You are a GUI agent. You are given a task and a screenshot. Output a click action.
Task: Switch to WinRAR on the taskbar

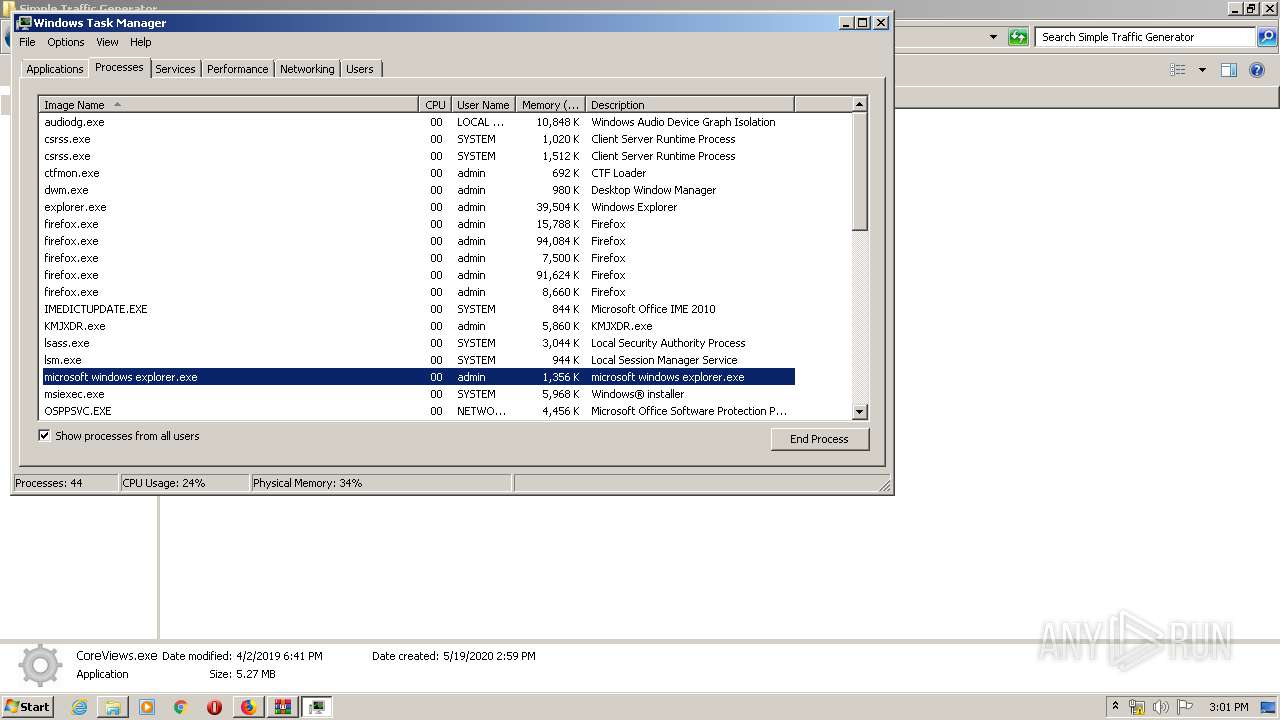(282, 707)
